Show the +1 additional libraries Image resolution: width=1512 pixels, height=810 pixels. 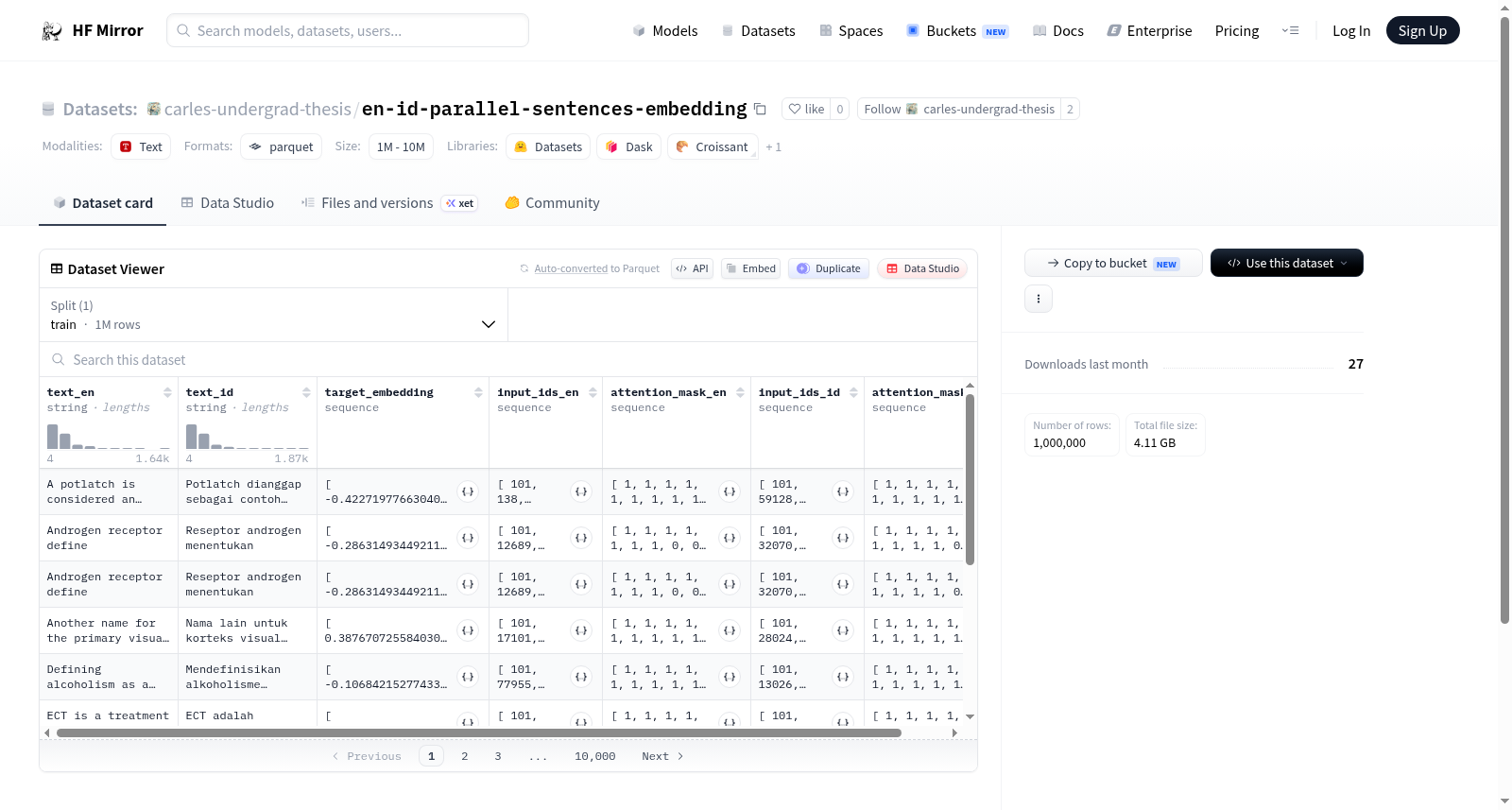(x=773, y=146)
